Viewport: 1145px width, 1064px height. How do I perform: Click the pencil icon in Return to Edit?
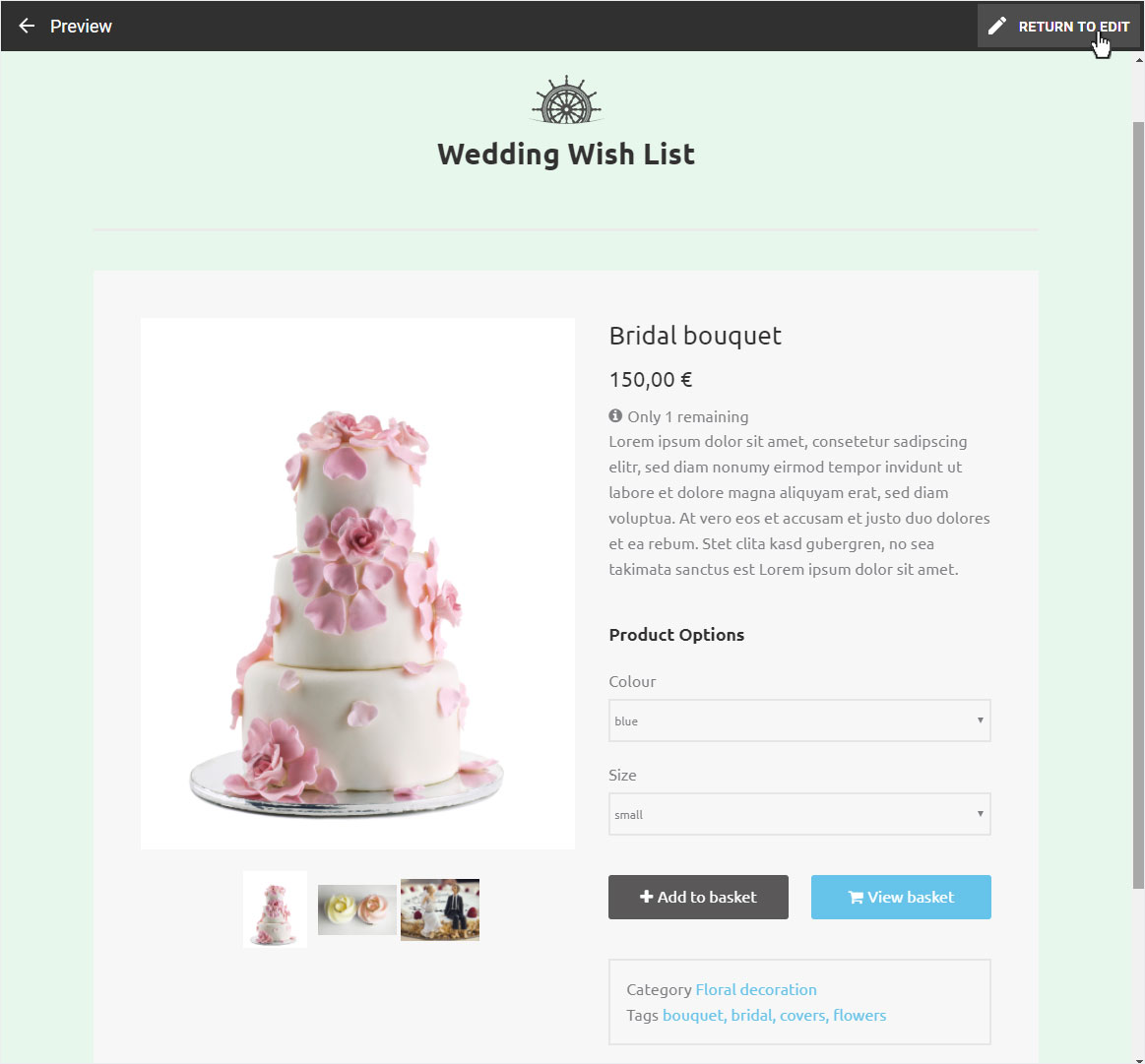click(x=996, y=27)
